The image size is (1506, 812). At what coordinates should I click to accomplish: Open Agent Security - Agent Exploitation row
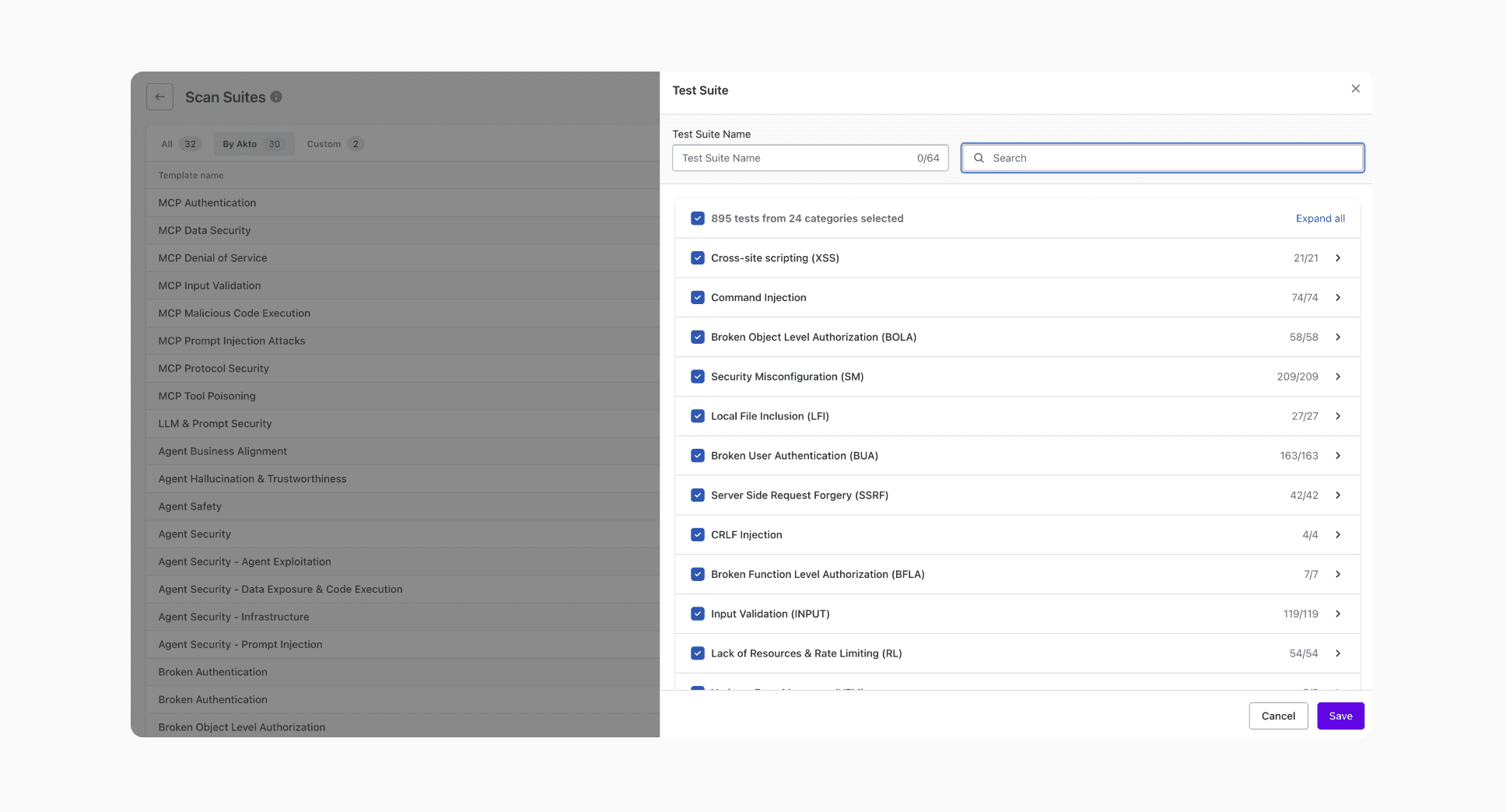pyautogui.click(x=403, y=562)
